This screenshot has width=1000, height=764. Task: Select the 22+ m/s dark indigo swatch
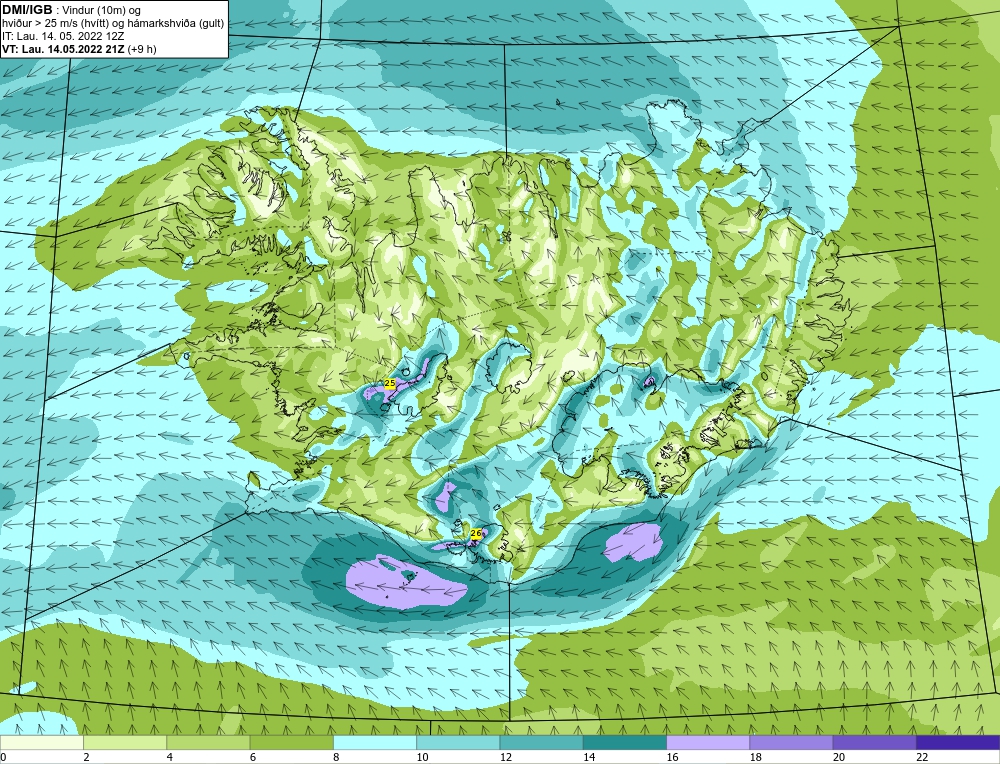coord(958,742)
